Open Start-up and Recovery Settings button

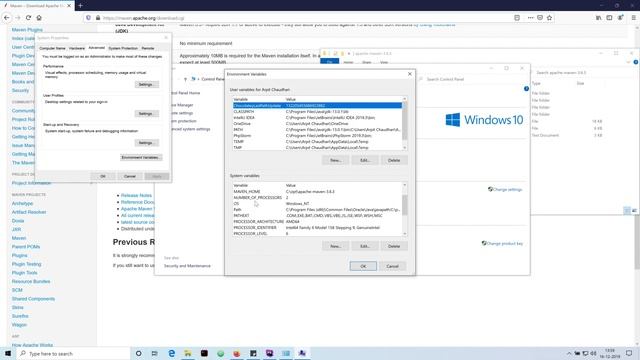pyautogui.click(x=146, y=143)
